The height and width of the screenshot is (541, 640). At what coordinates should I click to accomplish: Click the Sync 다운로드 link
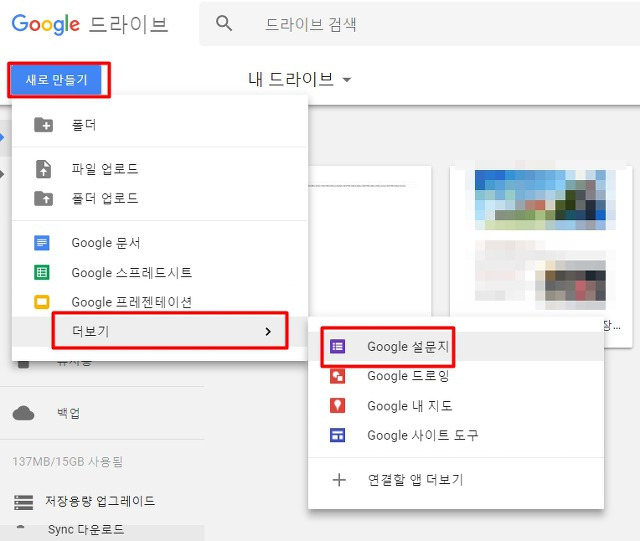click(86, 530)
